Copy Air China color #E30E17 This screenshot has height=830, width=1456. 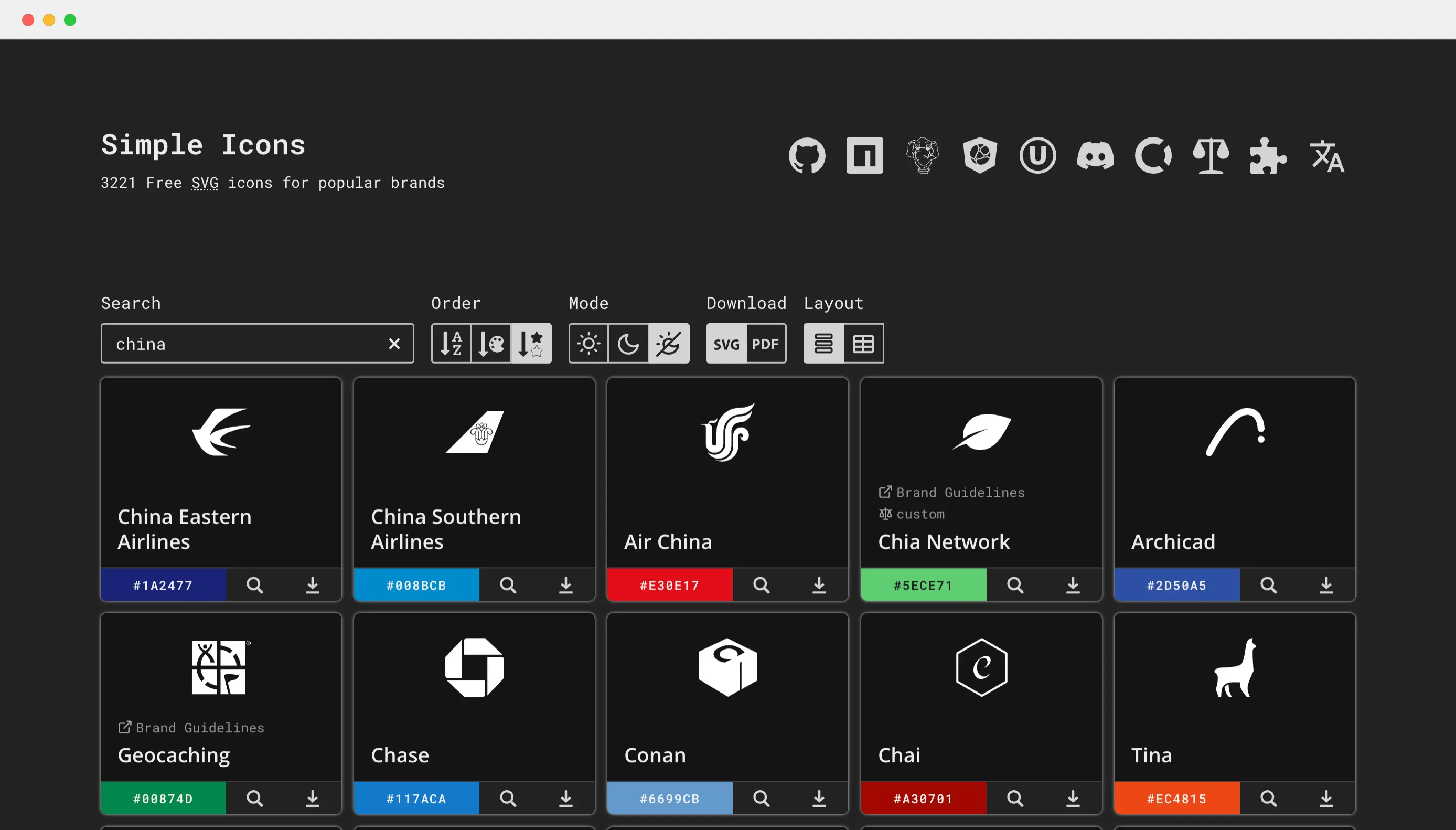click(670, 585)
